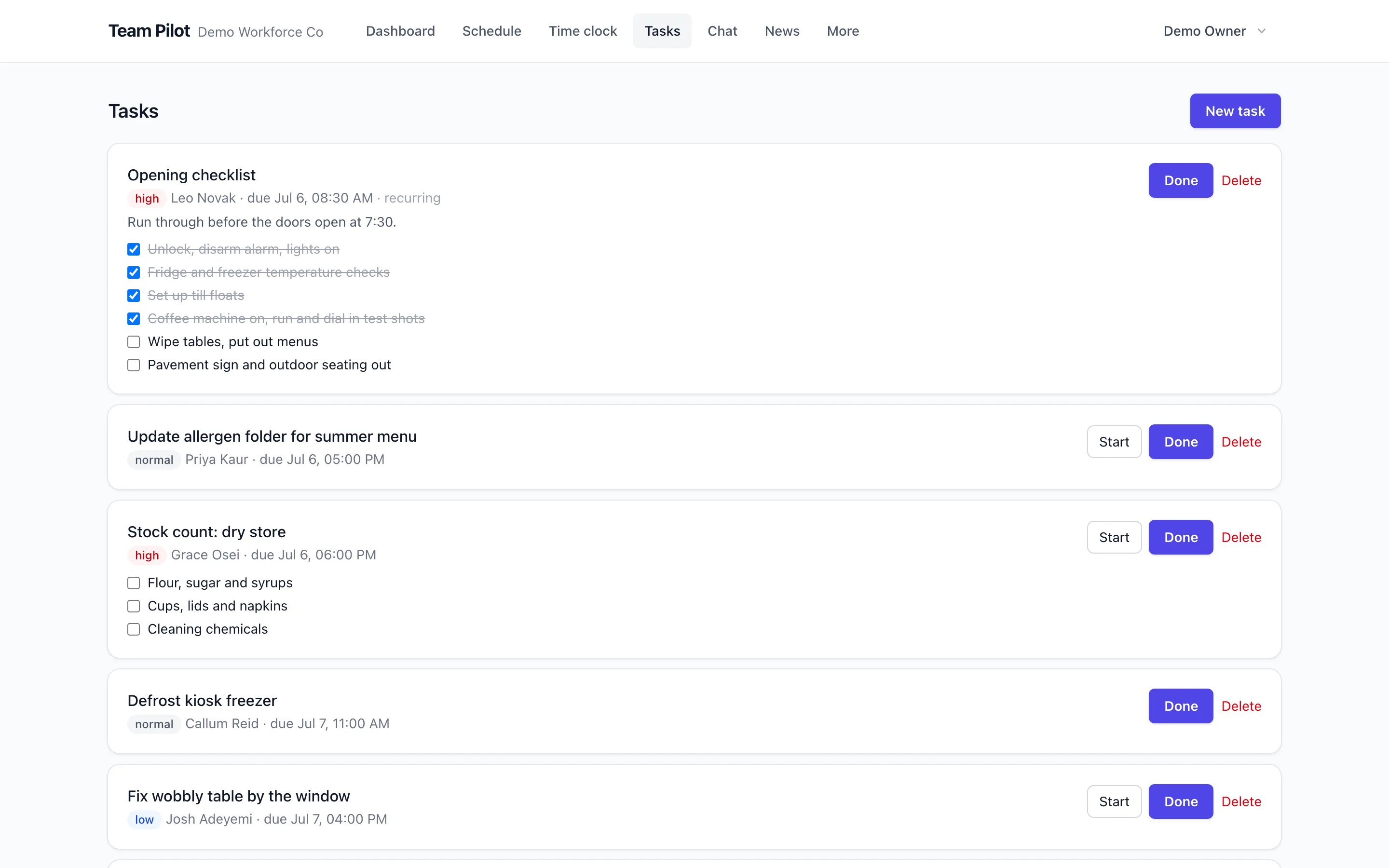Go to the Dashboard tab
The height and width of the screenshot is (868, 1389).
click(x=400, y=31)
